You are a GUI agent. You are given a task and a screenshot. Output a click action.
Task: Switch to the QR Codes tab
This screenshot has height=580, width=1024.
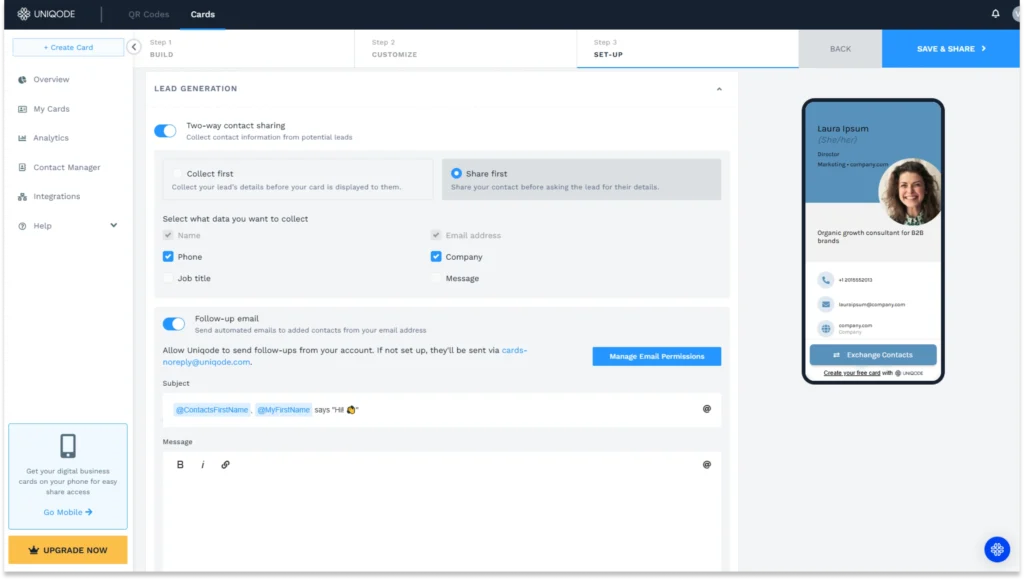[148, 14]
